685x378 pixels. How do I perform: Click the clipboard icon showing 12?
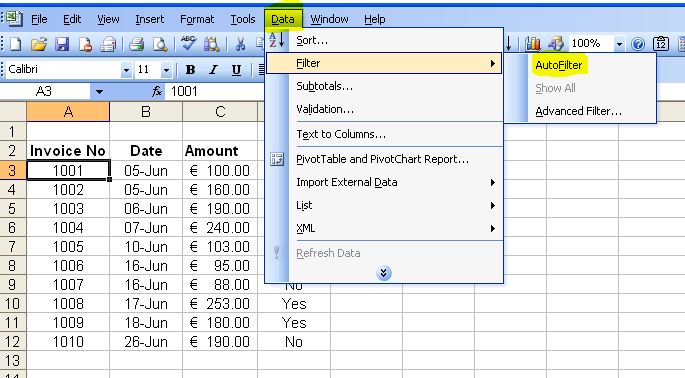pyautogui.click(x=661, y=44)
